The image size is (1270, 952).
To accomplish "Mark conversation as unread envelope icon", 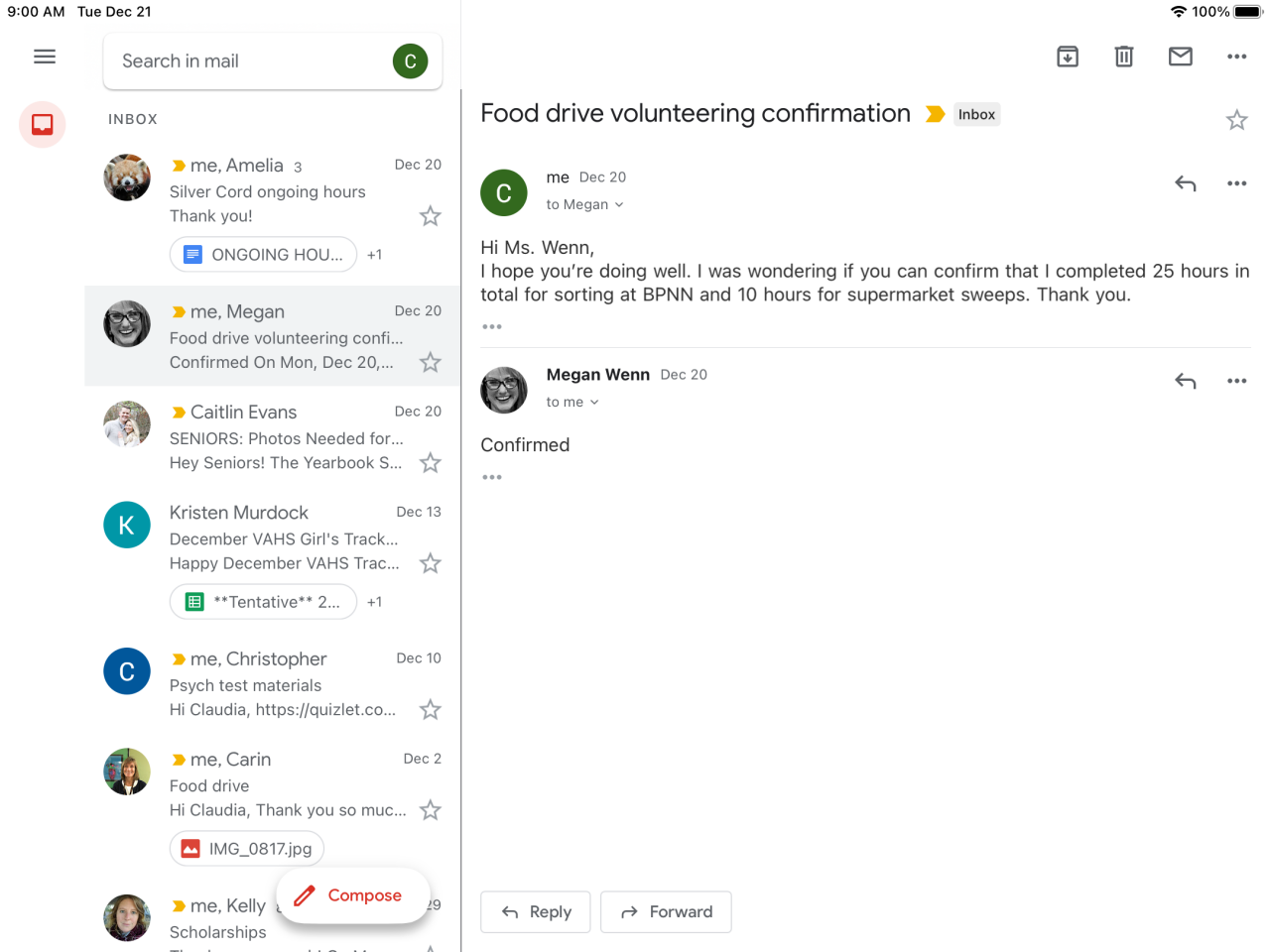I will tap(1181, 57).
